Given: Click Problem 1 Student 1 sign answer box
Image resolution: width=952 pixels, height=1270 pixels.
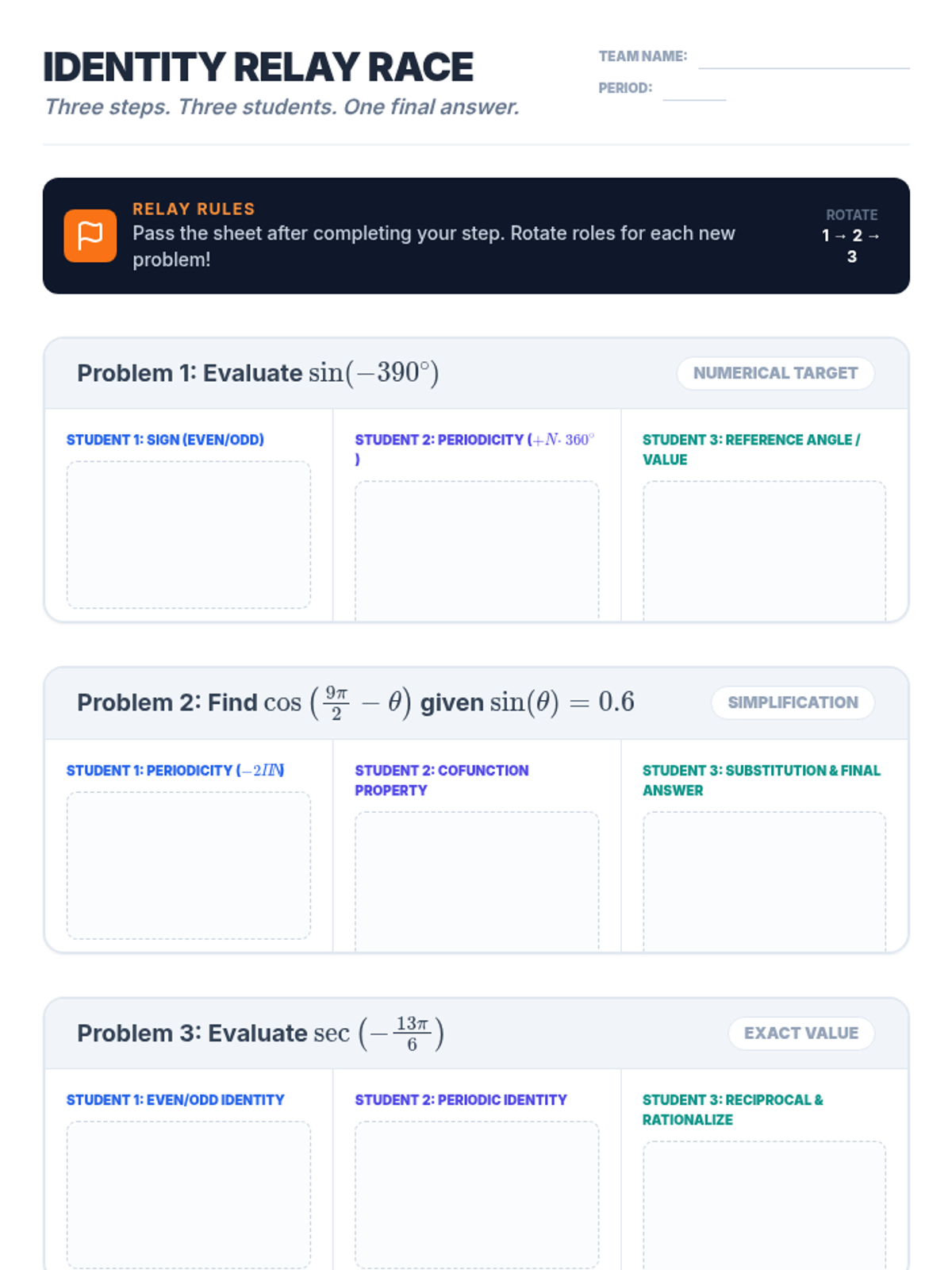Looking at the screenshot, I should [189, 534].
